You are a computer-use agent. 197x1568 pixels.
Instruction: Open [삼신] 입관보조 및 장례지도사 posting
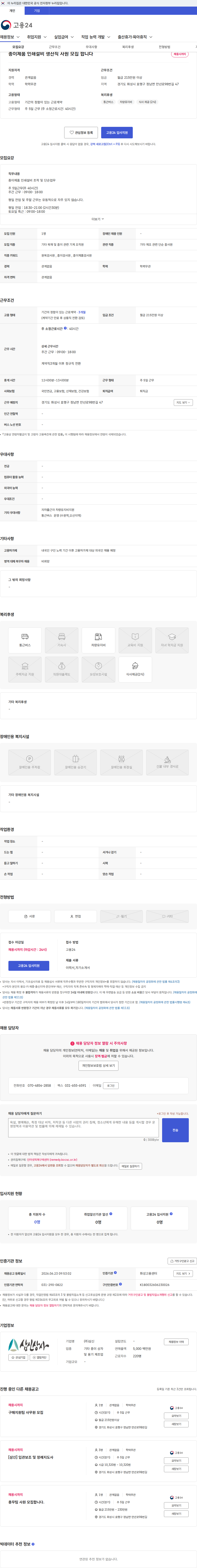(x=31, y=1457)
